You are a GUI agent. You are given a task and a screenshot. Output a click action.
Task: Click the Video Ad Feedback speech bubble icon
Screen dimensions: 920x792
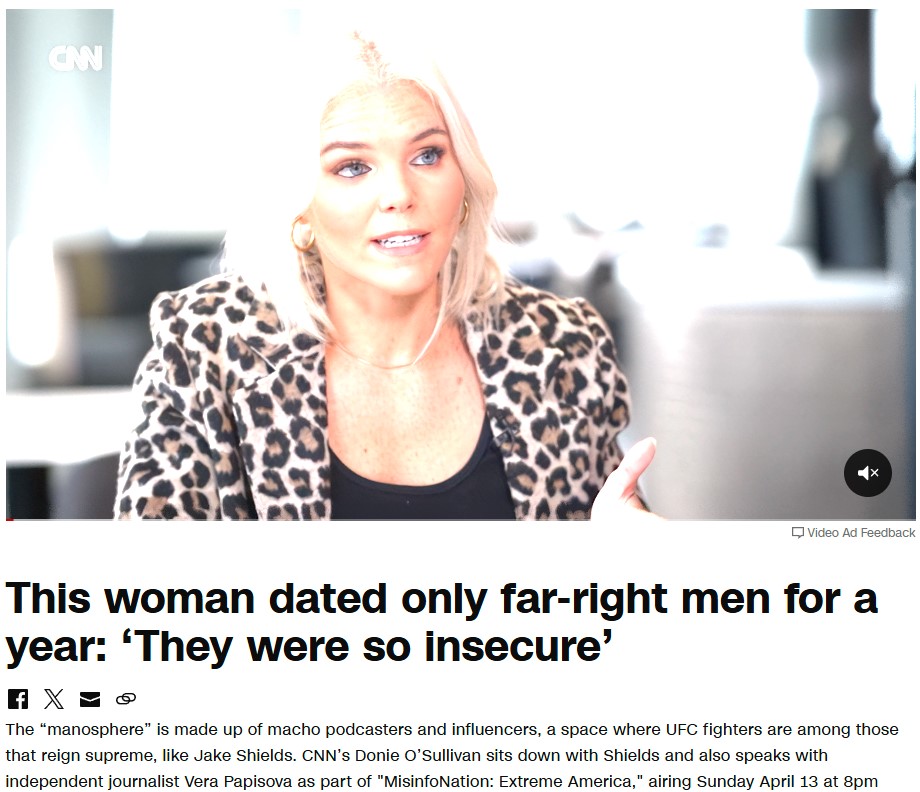coord(797,533)
